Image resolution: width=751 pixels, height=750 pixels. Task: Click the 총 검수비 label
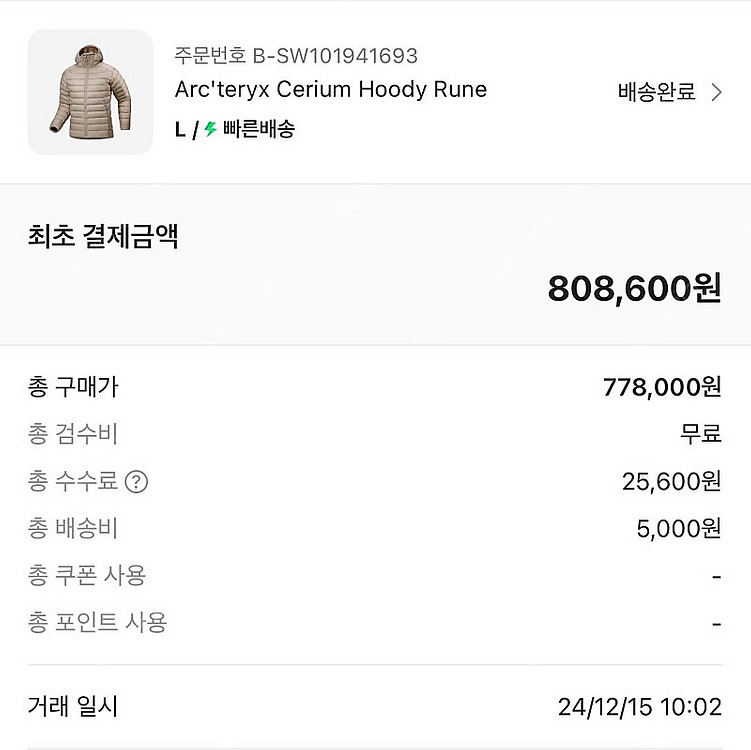(x=73, y=434)
